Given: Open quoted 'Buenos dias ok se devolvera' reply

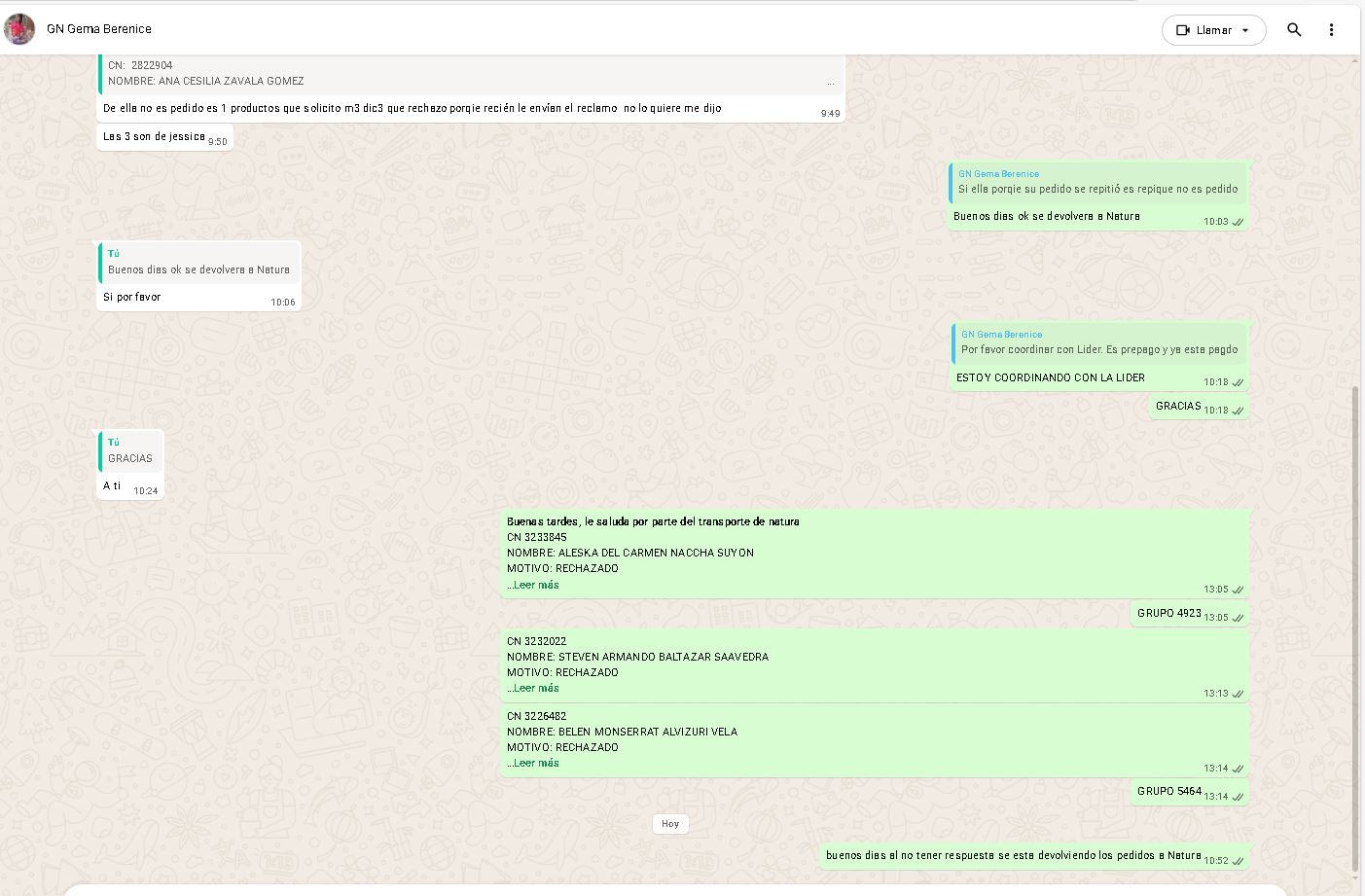Looking at the screenshot, I should 198,263.
